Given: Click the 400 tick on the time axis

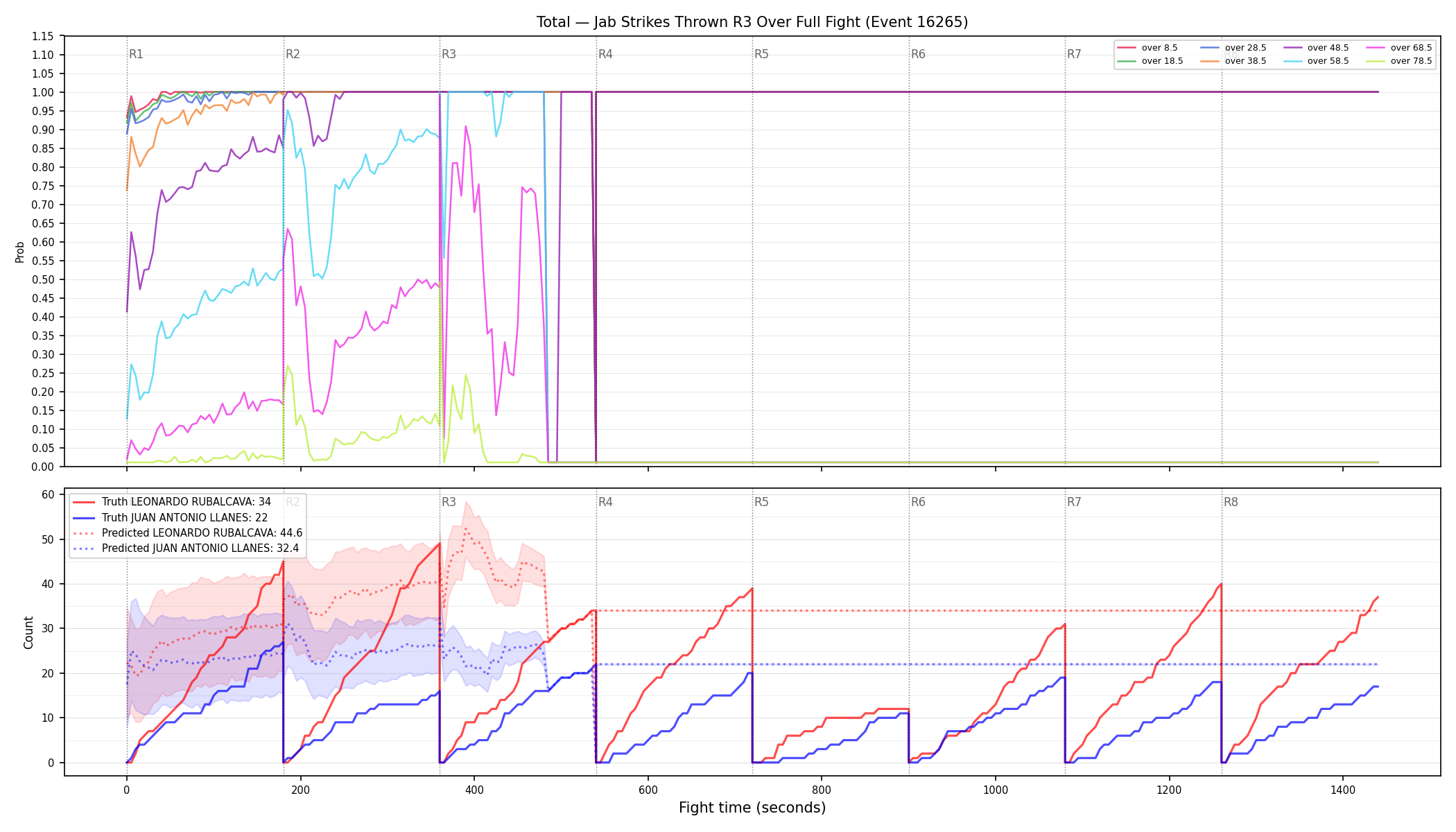Looking at the screenshot, I should [474, 789].
